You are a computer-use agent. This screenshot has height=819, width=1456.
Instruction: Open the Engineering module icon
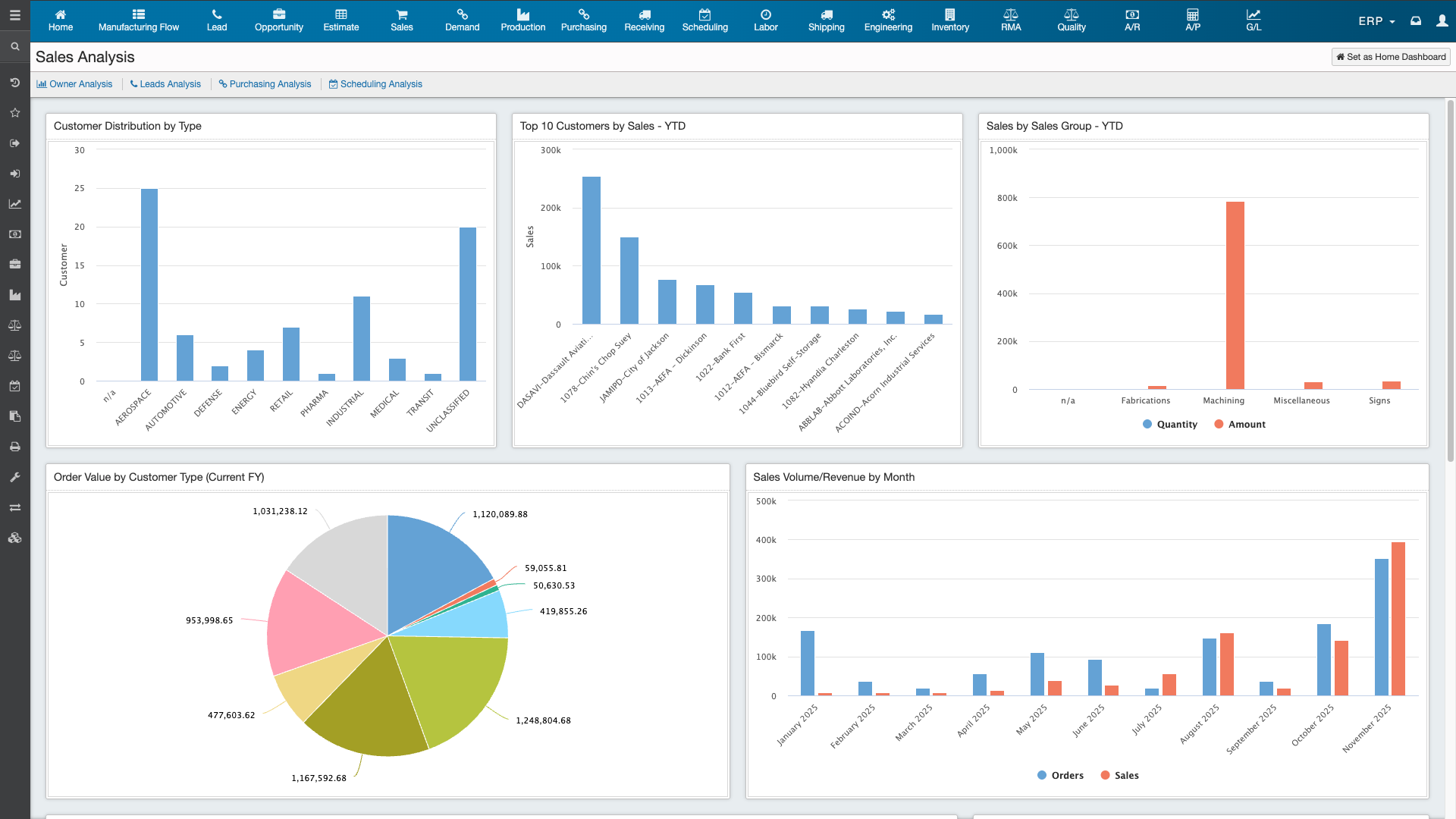click(x=888, y=20)
